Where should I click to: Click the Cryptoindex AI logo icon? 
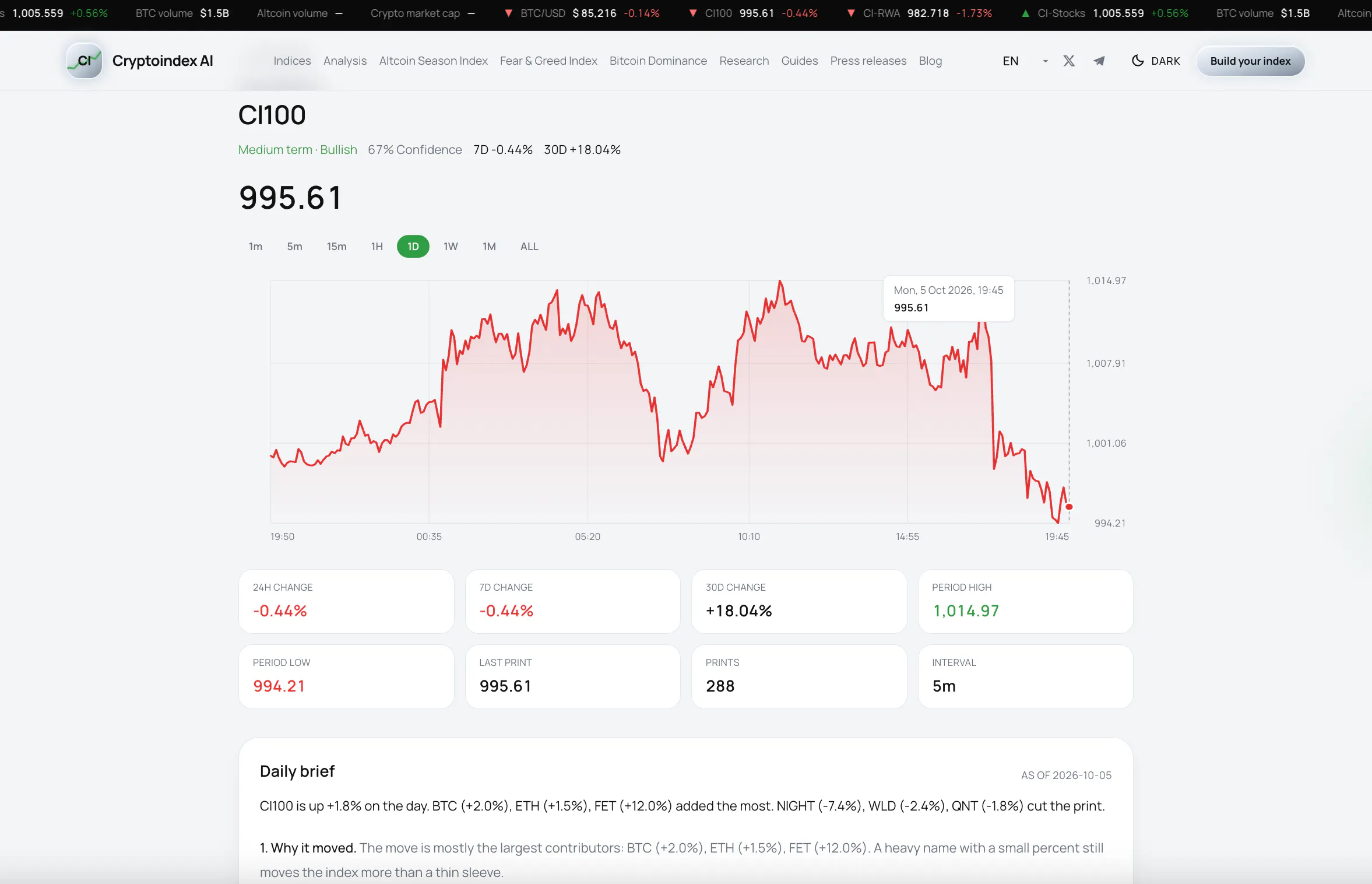[85, 61]
